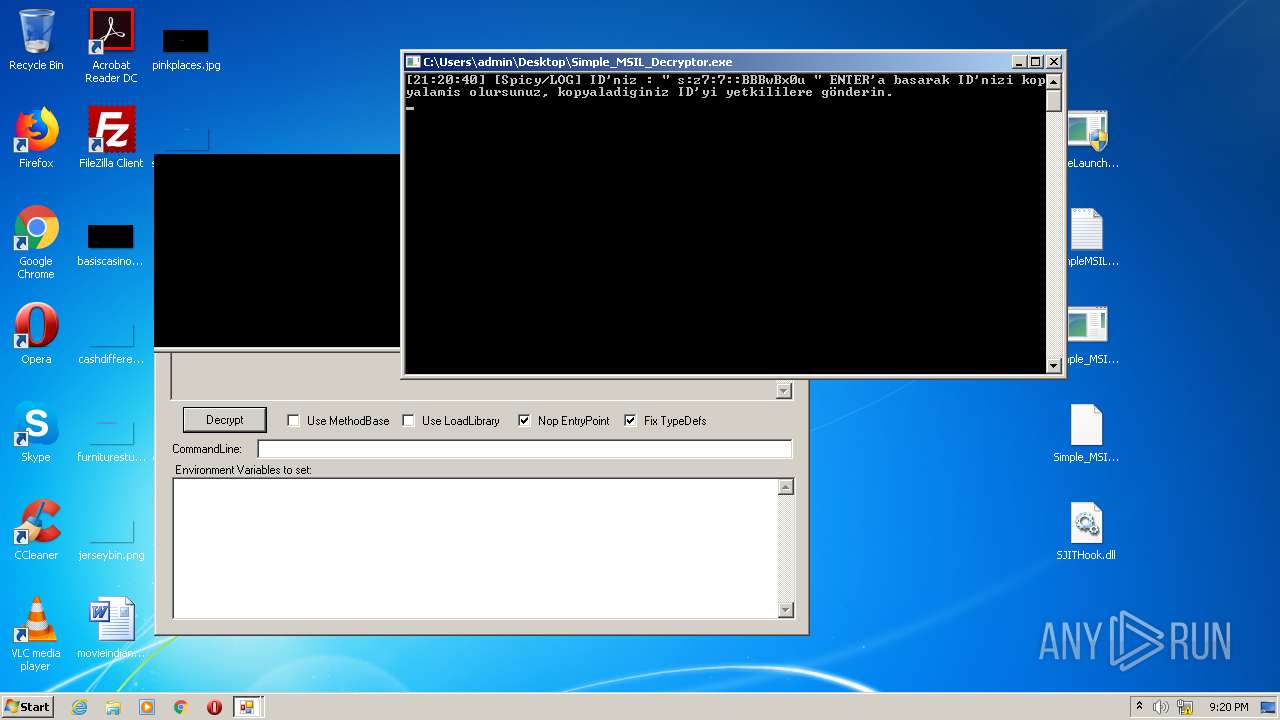Open SJITHook.dll desktop file
1280x720 pixels.
click(1086, 530)
